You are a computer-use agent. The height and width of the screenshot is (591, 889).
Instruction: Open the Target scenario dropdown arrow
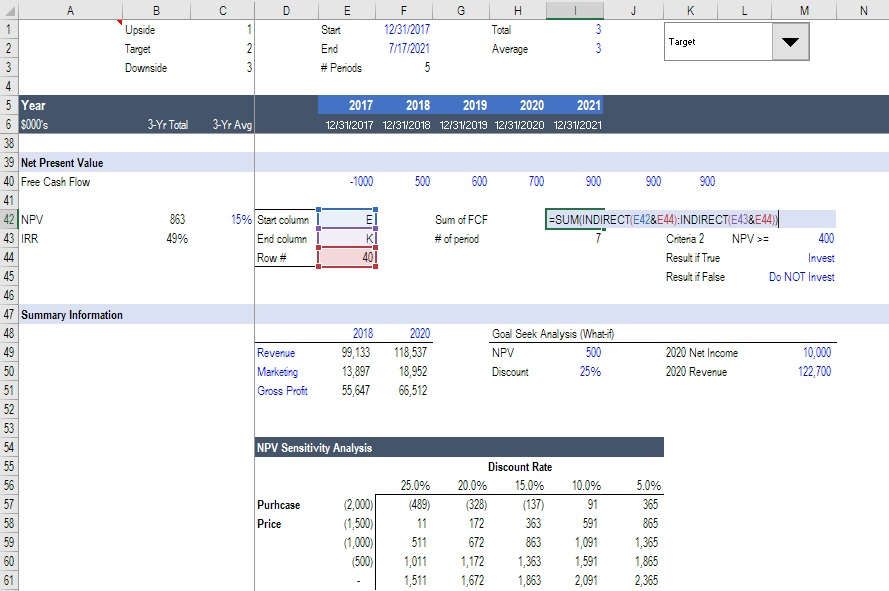click(x=791, y=43)
